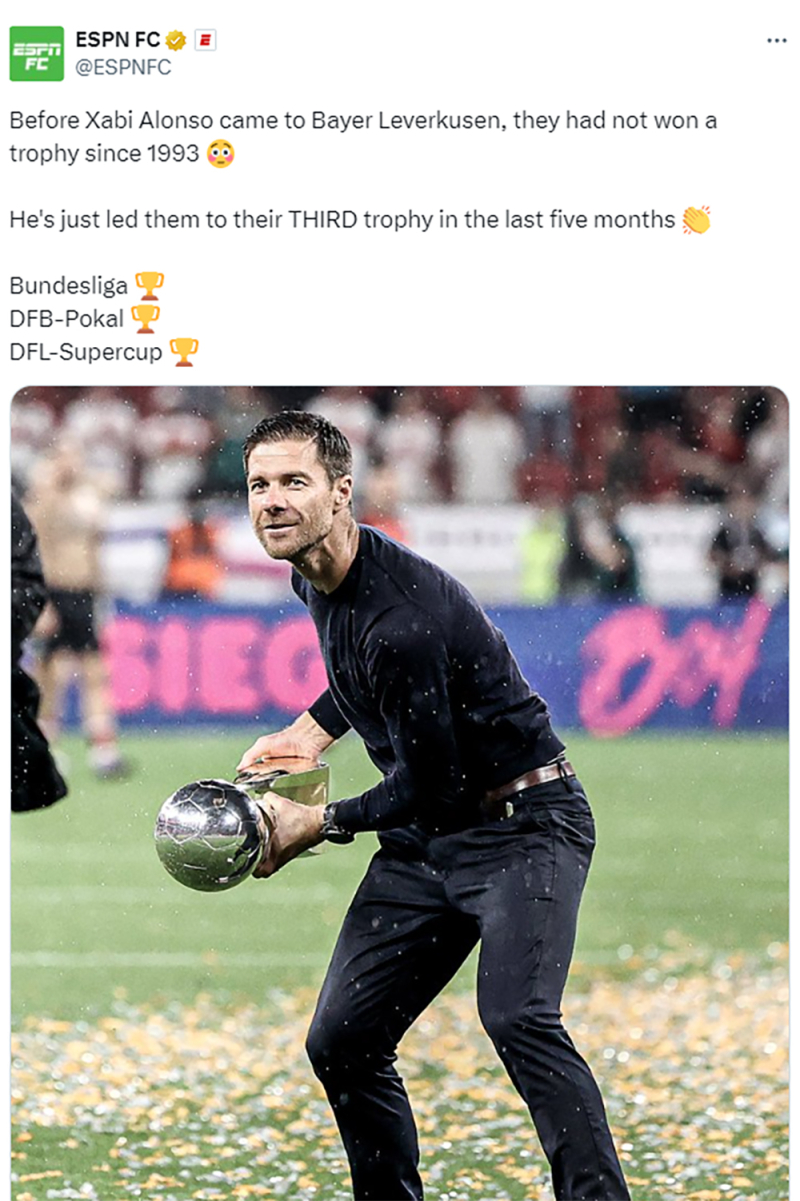This screenshot has height=1201, width=800.
Task: Click the red ESPN affiliate badge
Action: (x=205, y=41)
